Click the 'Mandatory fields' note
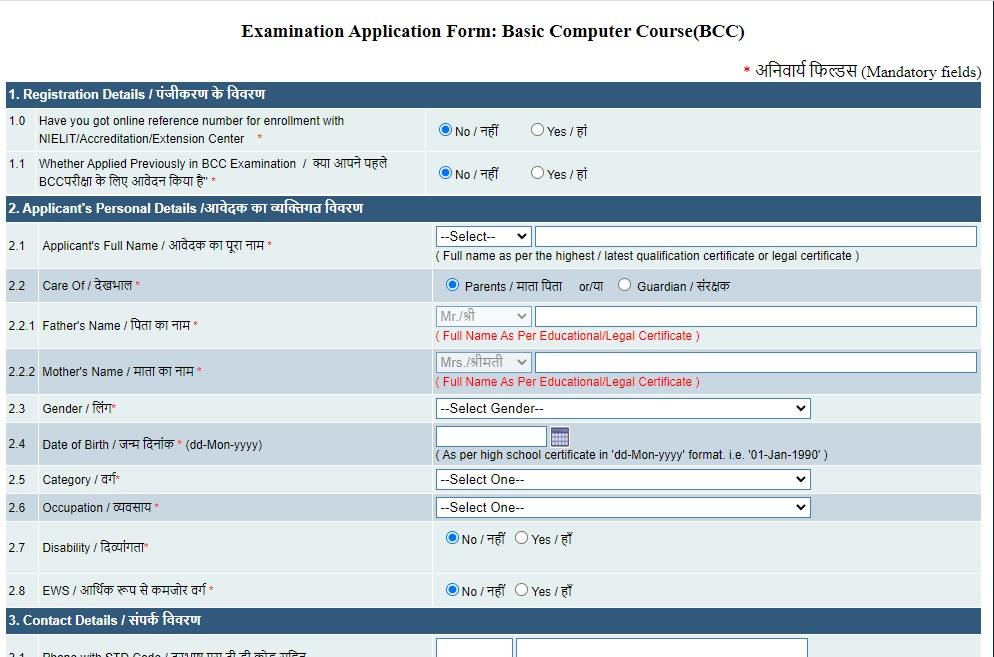The height and width of the screenshot is (657, 994). point(862,70)
